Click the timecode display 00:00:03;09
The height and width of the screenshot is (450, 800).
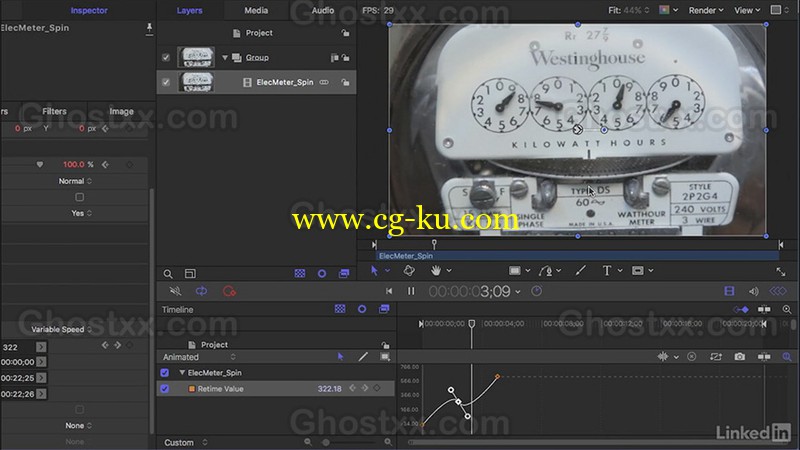pos(469,291)
